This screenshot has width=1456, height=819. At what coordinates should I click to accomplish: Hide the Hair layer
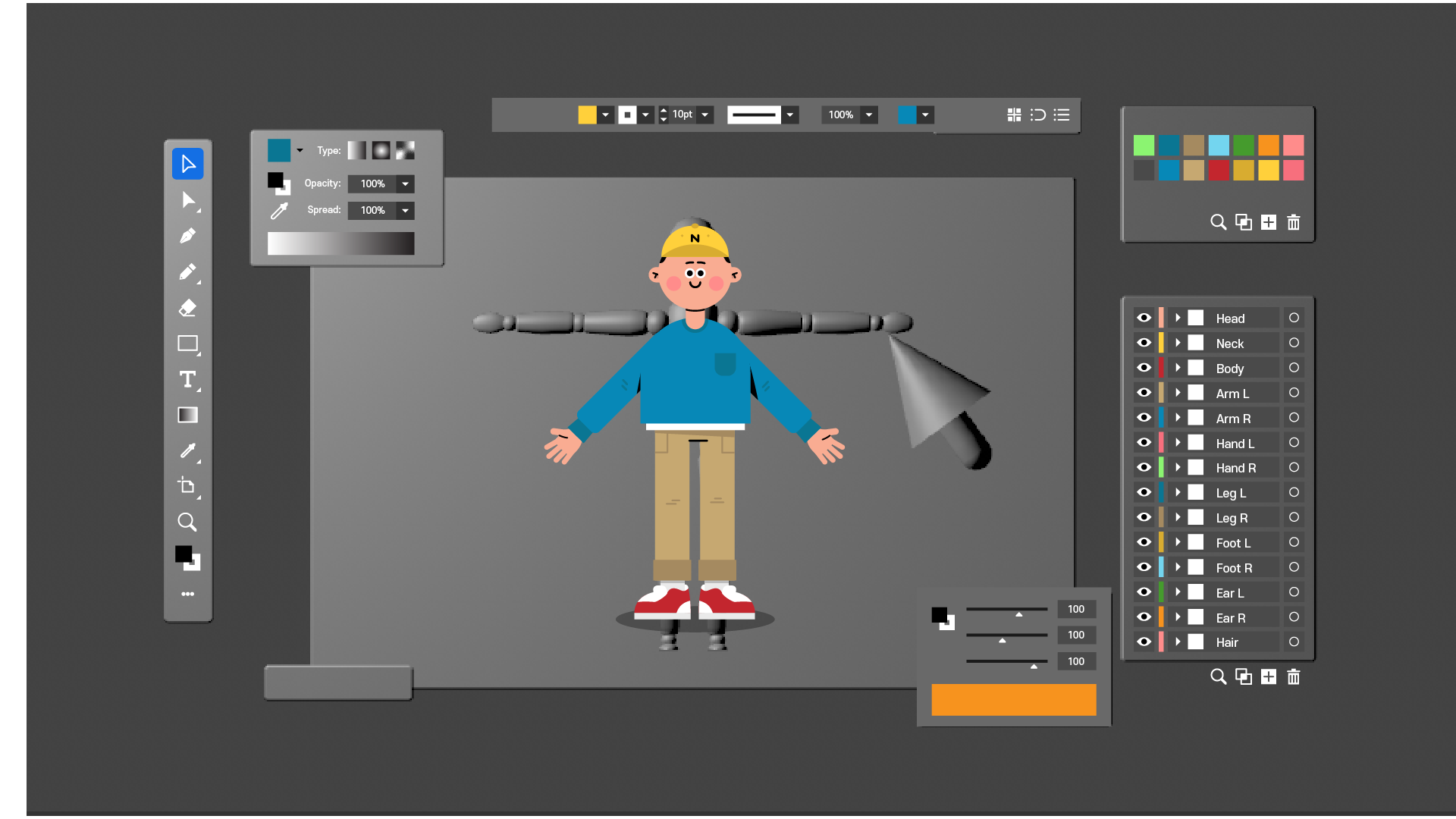[x=1144, y=642]
